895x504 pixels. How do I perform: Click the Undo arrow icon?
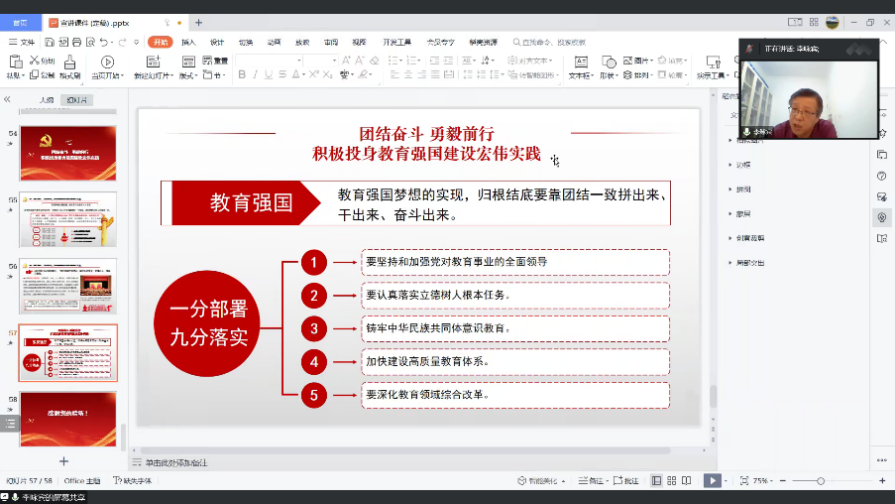pyautogui.click(x=104, y=42)
